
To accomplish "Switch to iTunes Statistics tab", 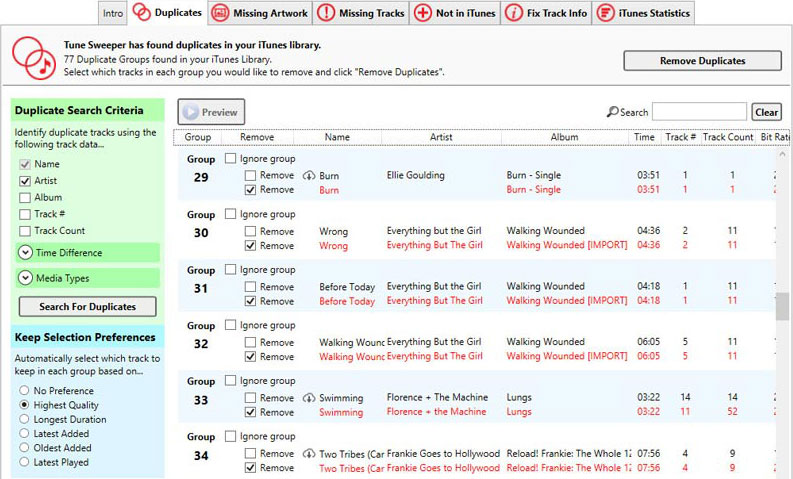I will [x=644, y=13].
